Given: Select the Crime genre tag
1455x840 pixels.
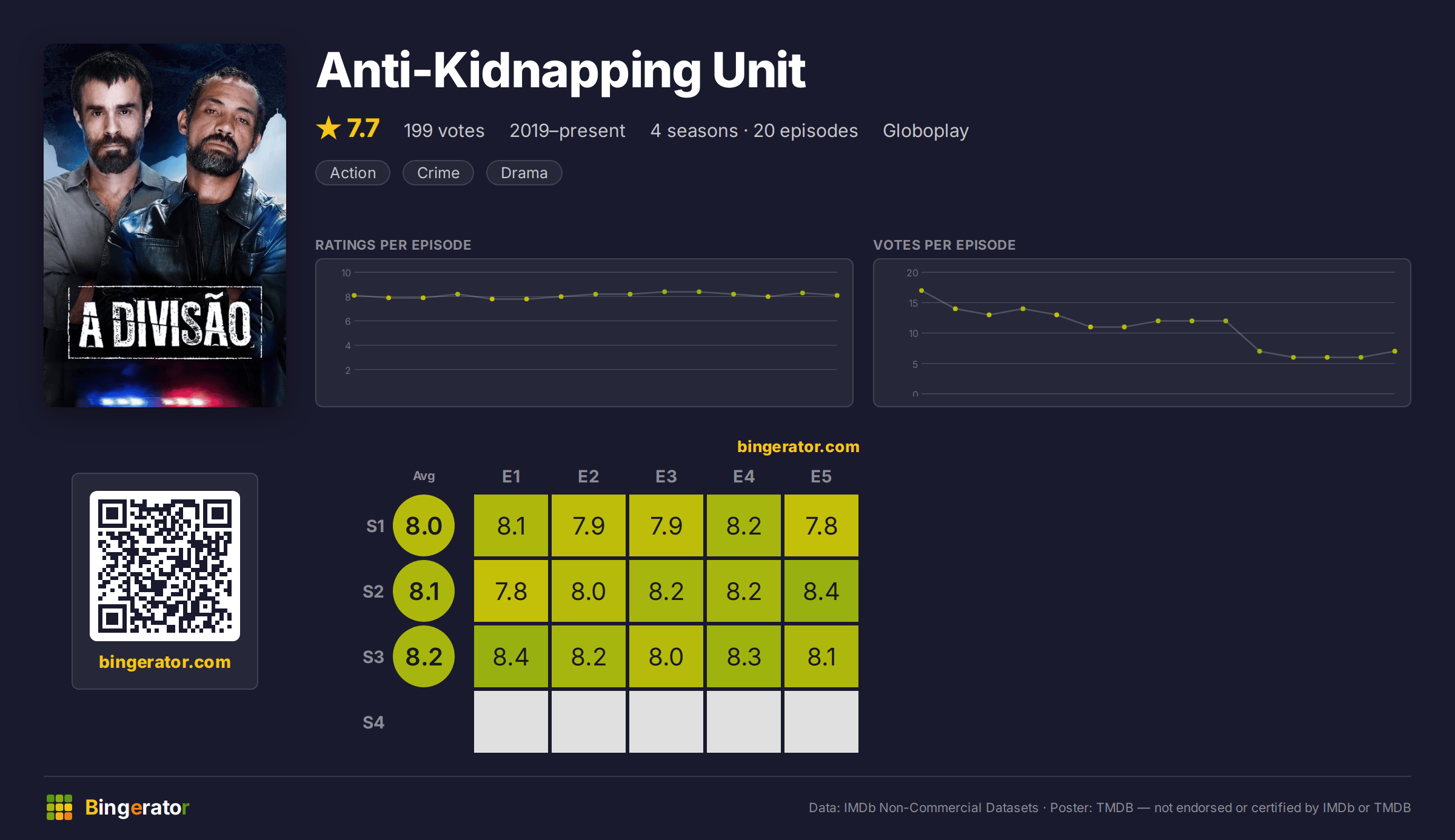Looking at the screenshot, I should tap(438, 173).
